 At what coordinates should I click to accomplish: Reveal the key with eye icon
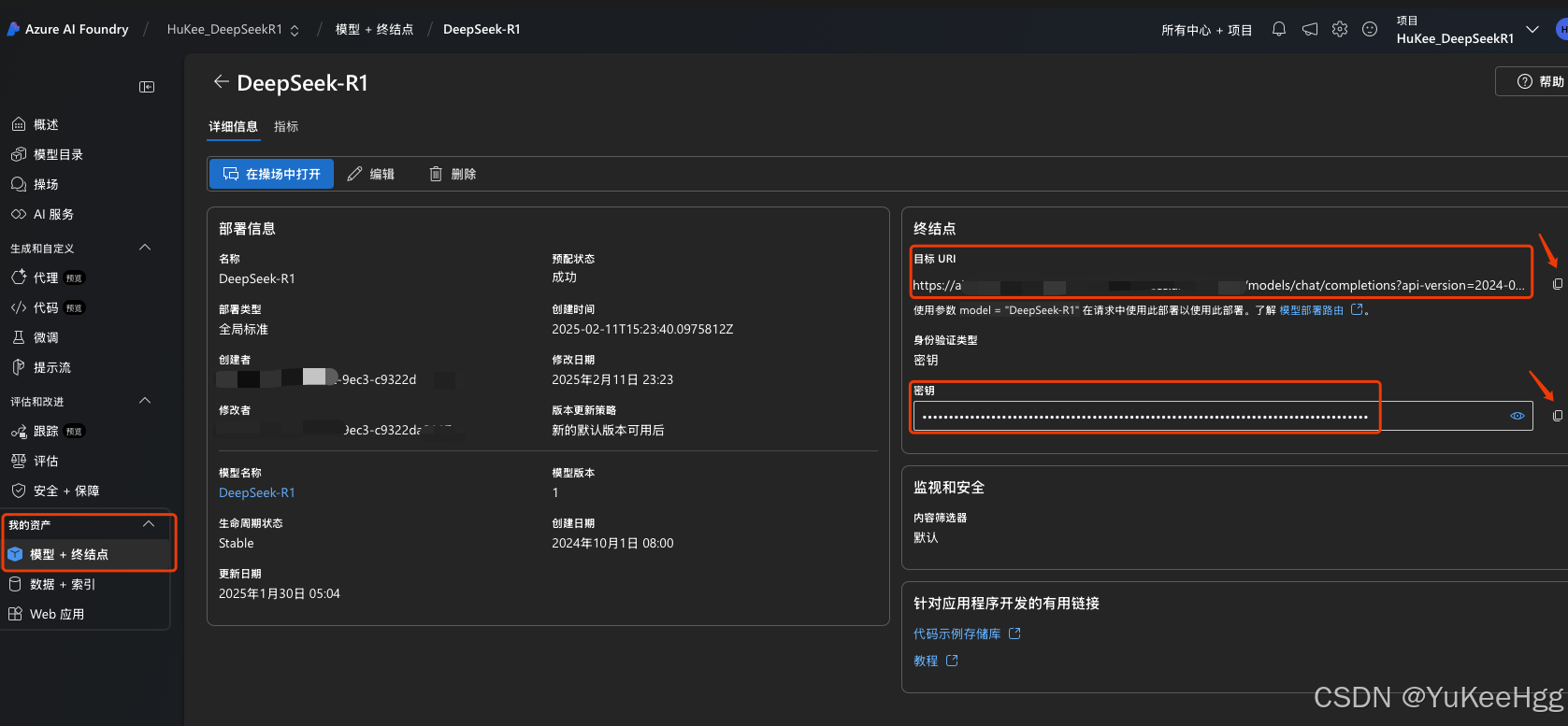point(1518,416)
